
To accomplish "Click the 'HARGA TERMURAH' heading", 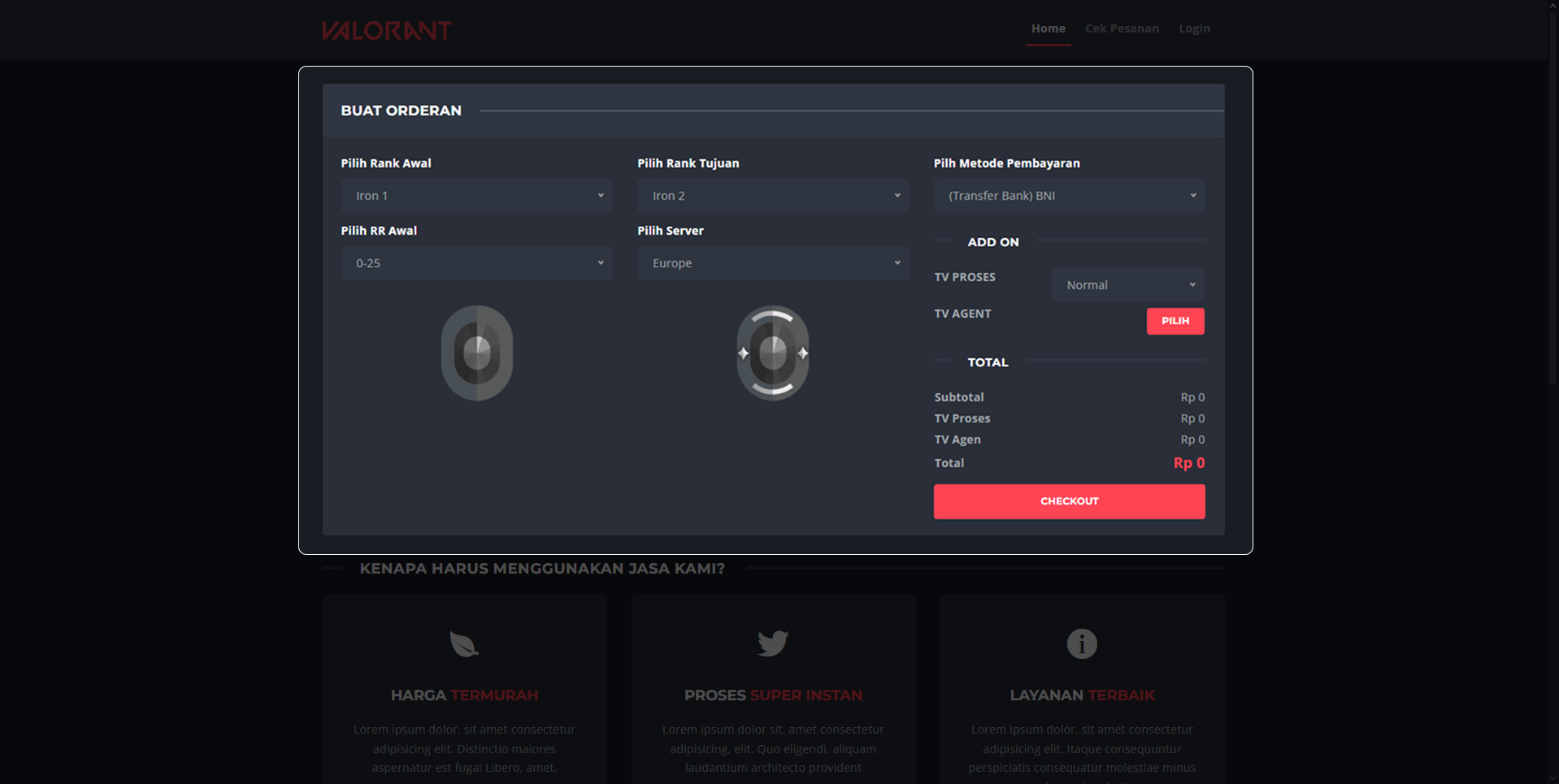I will pyautogui.click(x=464, y=695).
